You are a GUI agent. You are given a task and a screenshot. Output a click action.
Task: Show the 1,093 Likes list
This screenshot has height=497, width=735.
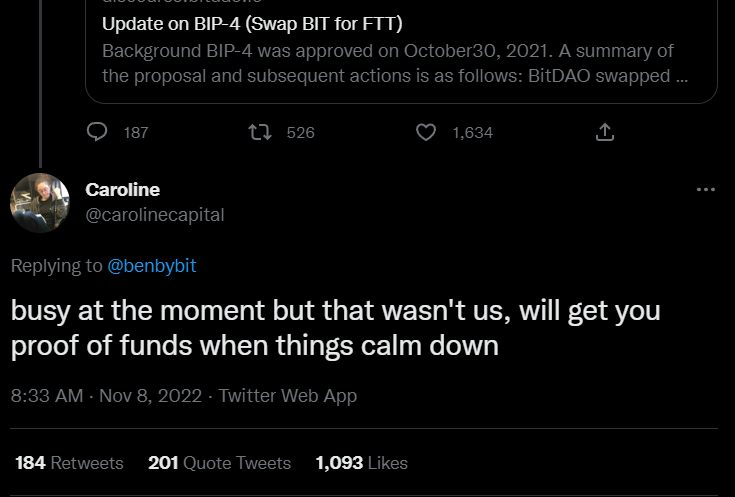click(x=361, y=463)
